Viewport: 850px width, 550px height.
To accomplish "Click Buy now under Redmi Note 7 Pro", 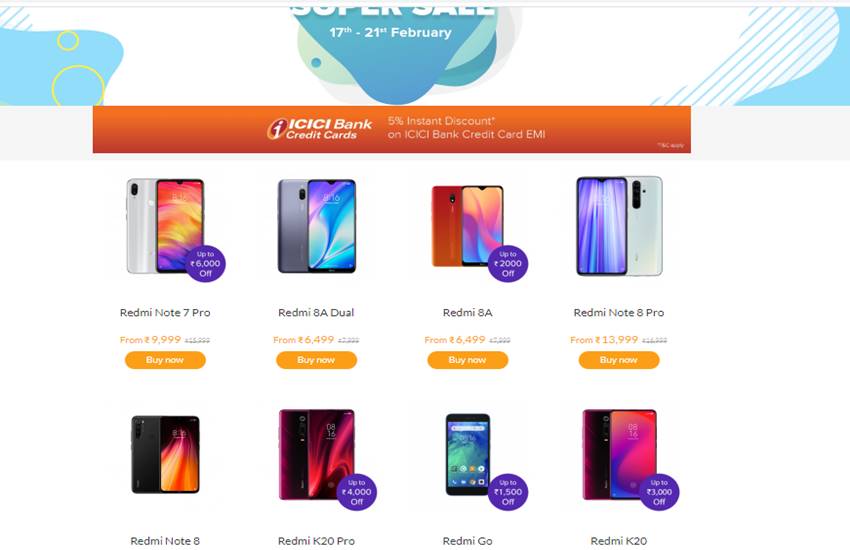I will coord(165,360).
